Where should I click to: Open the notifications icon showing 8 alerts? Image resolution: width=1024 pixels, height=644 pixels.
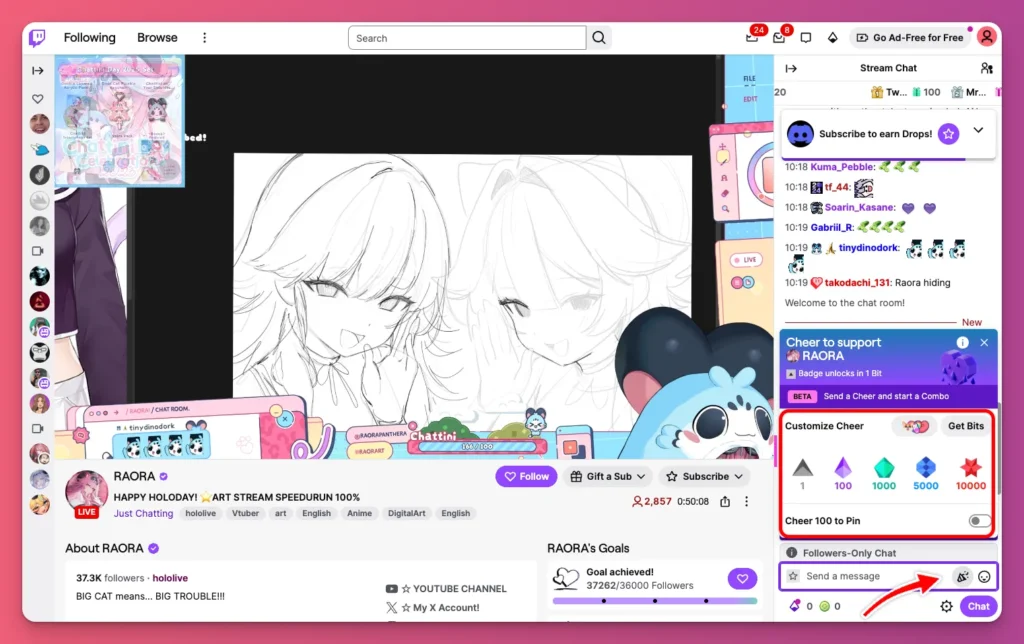coord(779,37)
